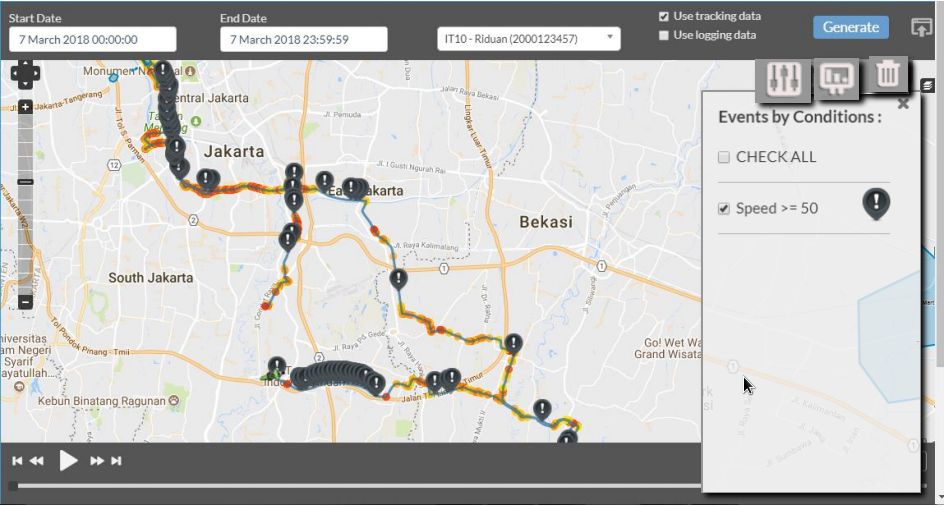Open the map layers switcher icon
The image size is (945, 507).
[929, 87]
